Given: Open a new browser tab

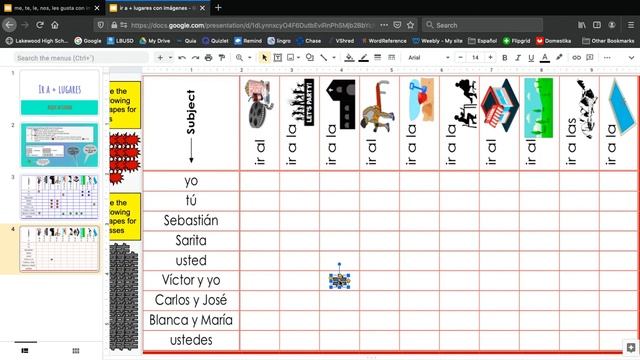Looking at the screenshot, I should pyautogui.click(x=218, y=7).
